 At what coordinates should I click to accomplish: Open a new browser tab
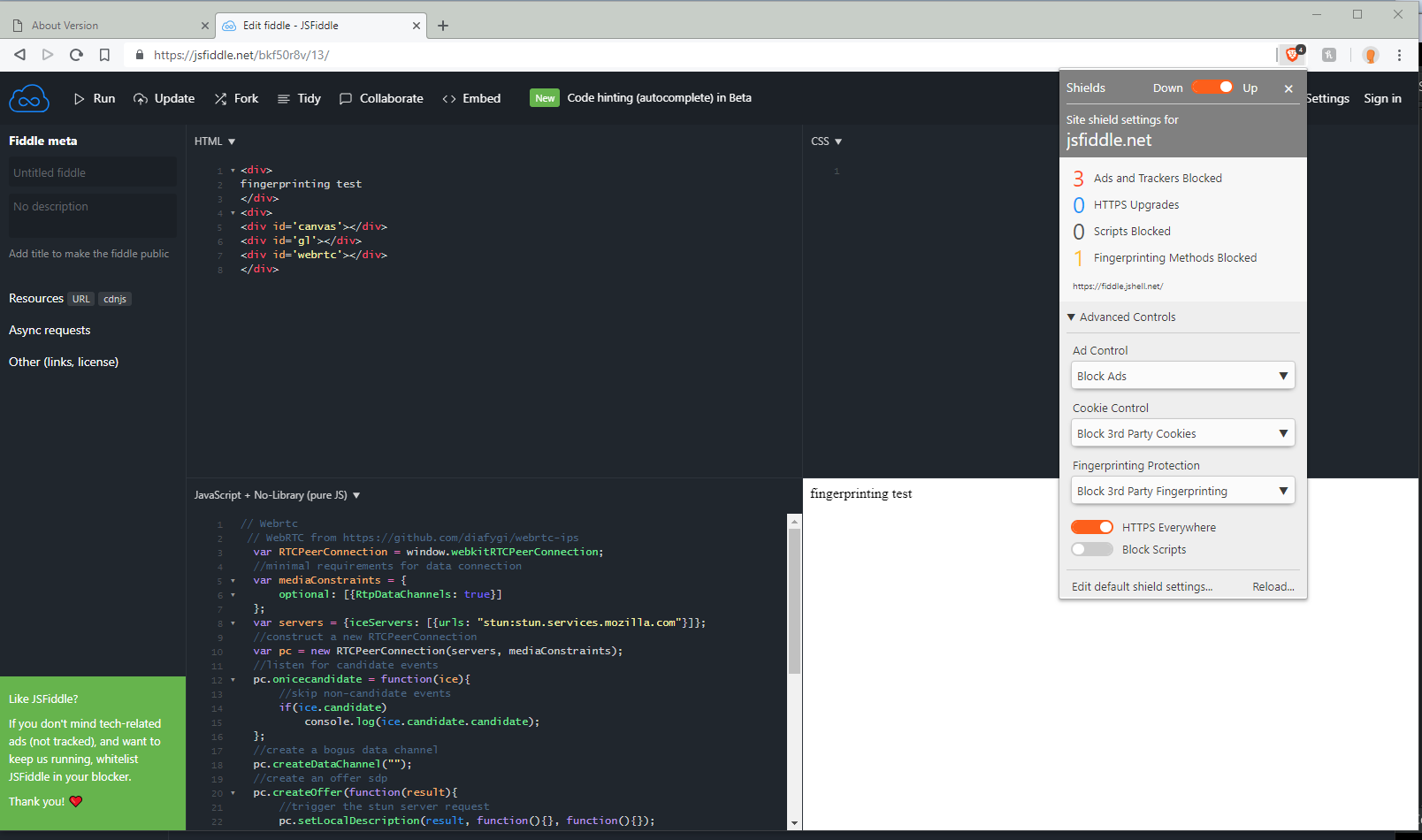443,26
